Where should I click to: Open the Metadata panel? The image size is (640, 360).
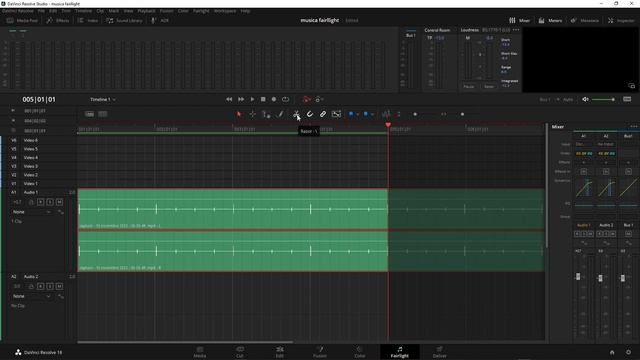point(584,20)
